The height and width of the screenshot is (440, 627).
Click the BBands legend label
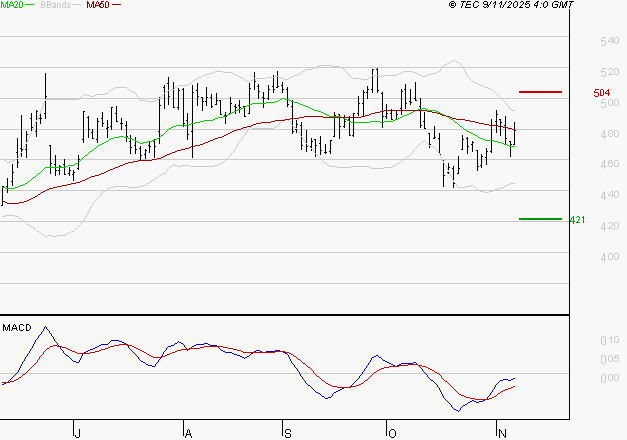(x=56, y=5)
